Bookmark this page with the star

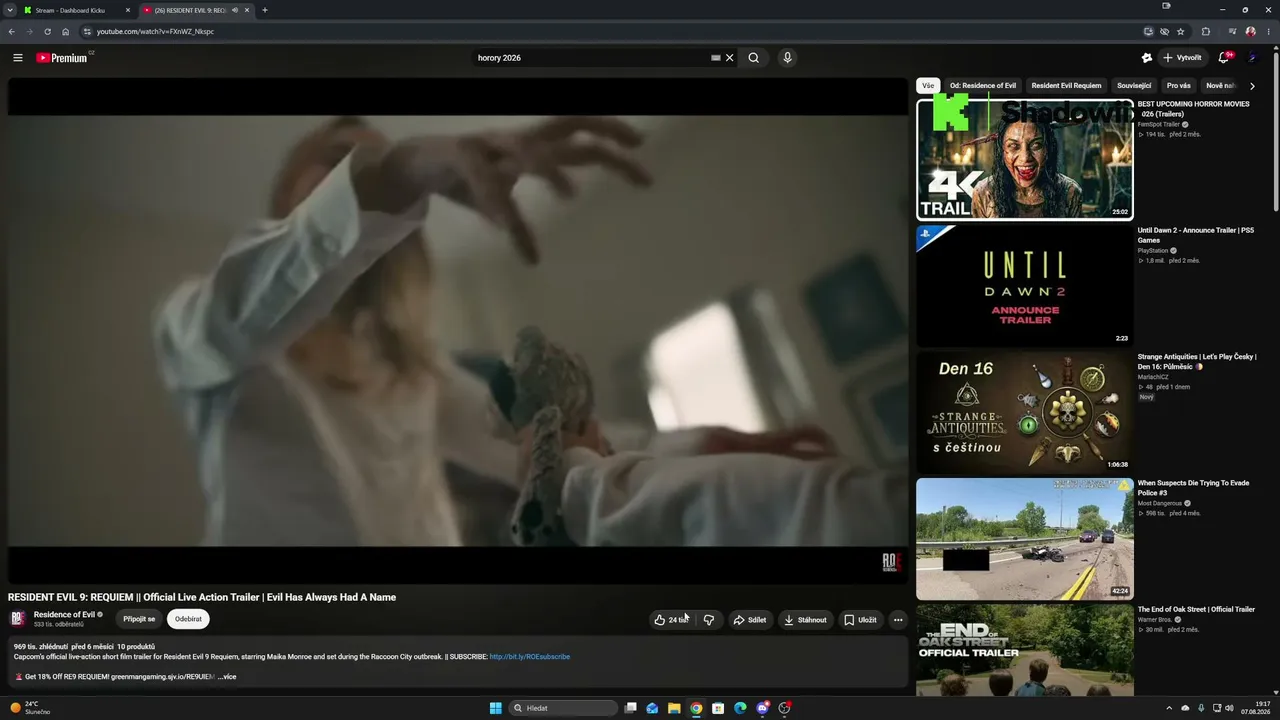[x=1181, y=31]
